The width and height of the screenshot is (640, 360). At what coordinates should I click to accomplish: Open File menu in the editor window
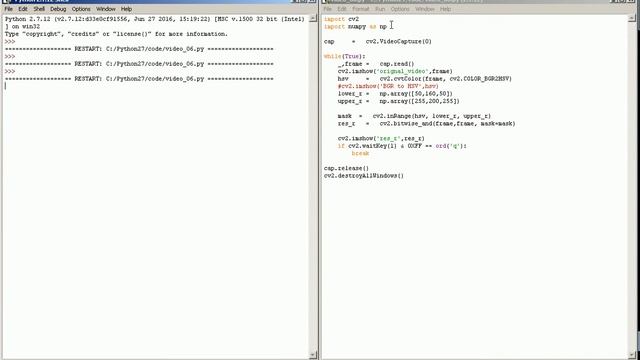tap(328, 9)
